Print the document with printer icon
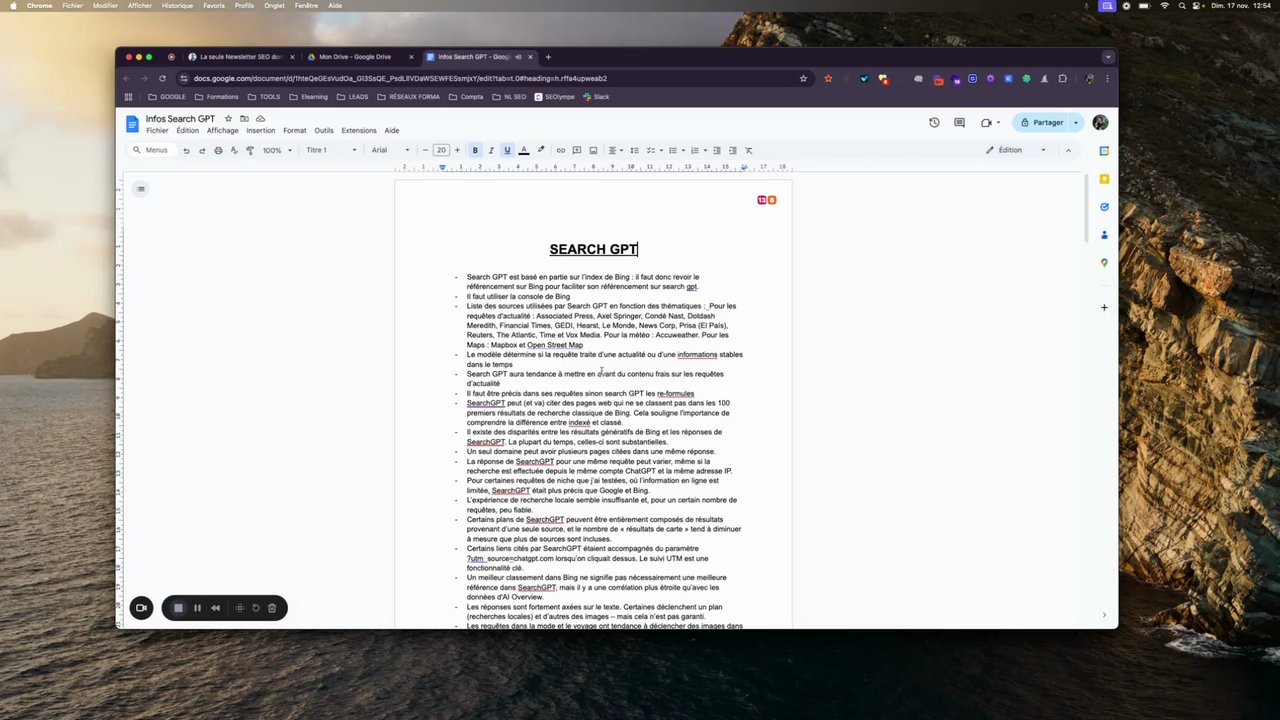Image resolution: width=1280 pixels, height=720 pixels. 218,150
